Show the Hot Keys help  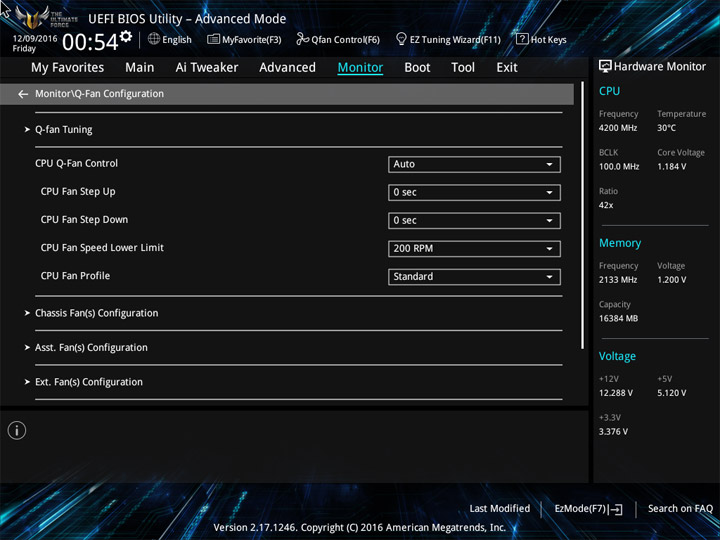pyautogui.click(x=541, y=39)
